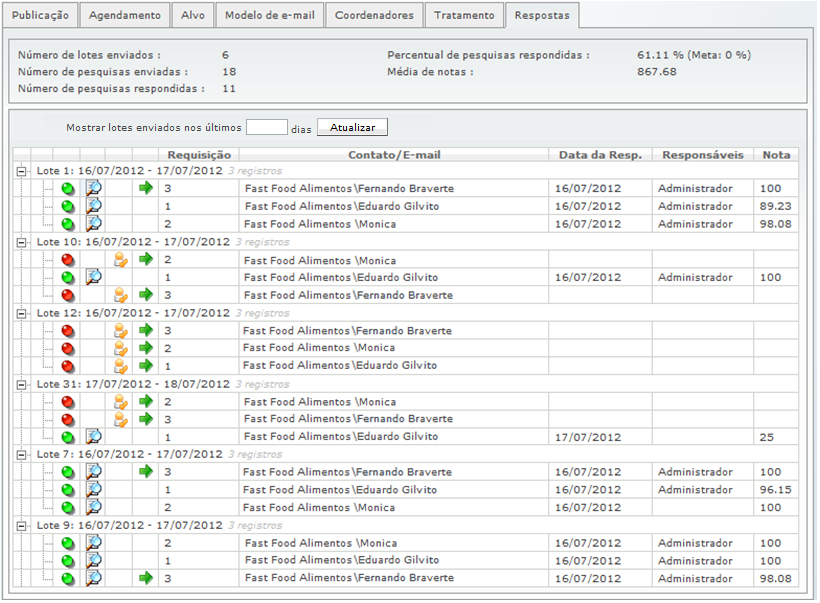Open response details for Fernando Braverte in Lote 1
The width and height of the screenshot is (820, 603).
[x=93, y=188]
